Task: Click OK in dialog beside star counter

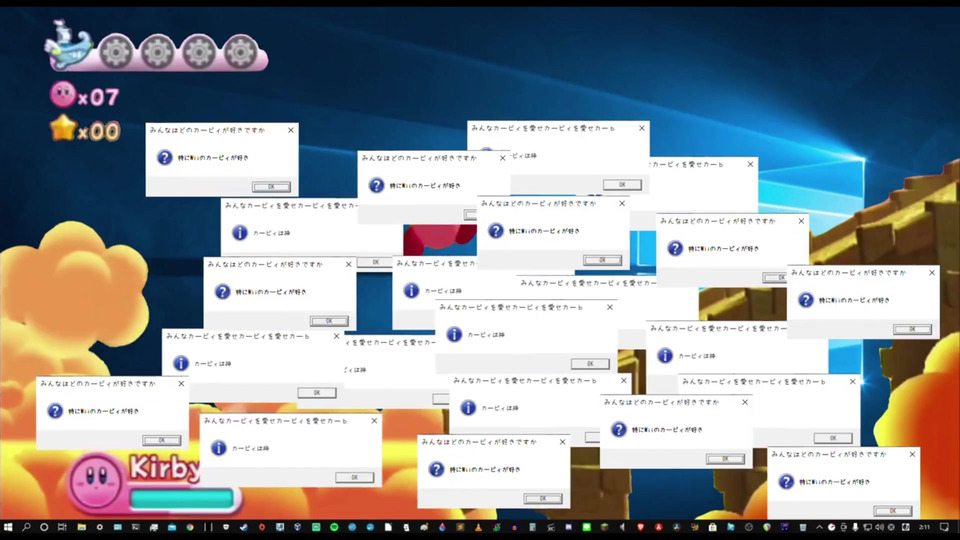Action: click(x=271, y=187)
